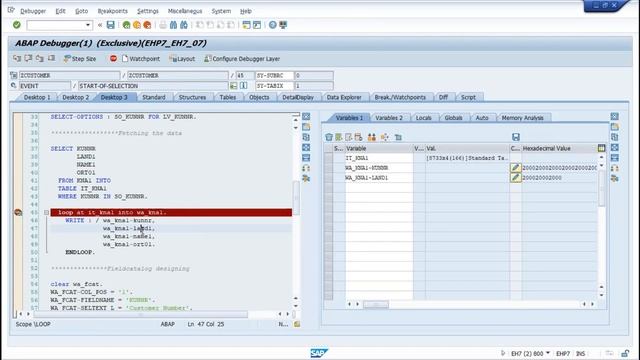Click the yellow Exit icon
Screen dimensions: 640x360
pos(137,25)
